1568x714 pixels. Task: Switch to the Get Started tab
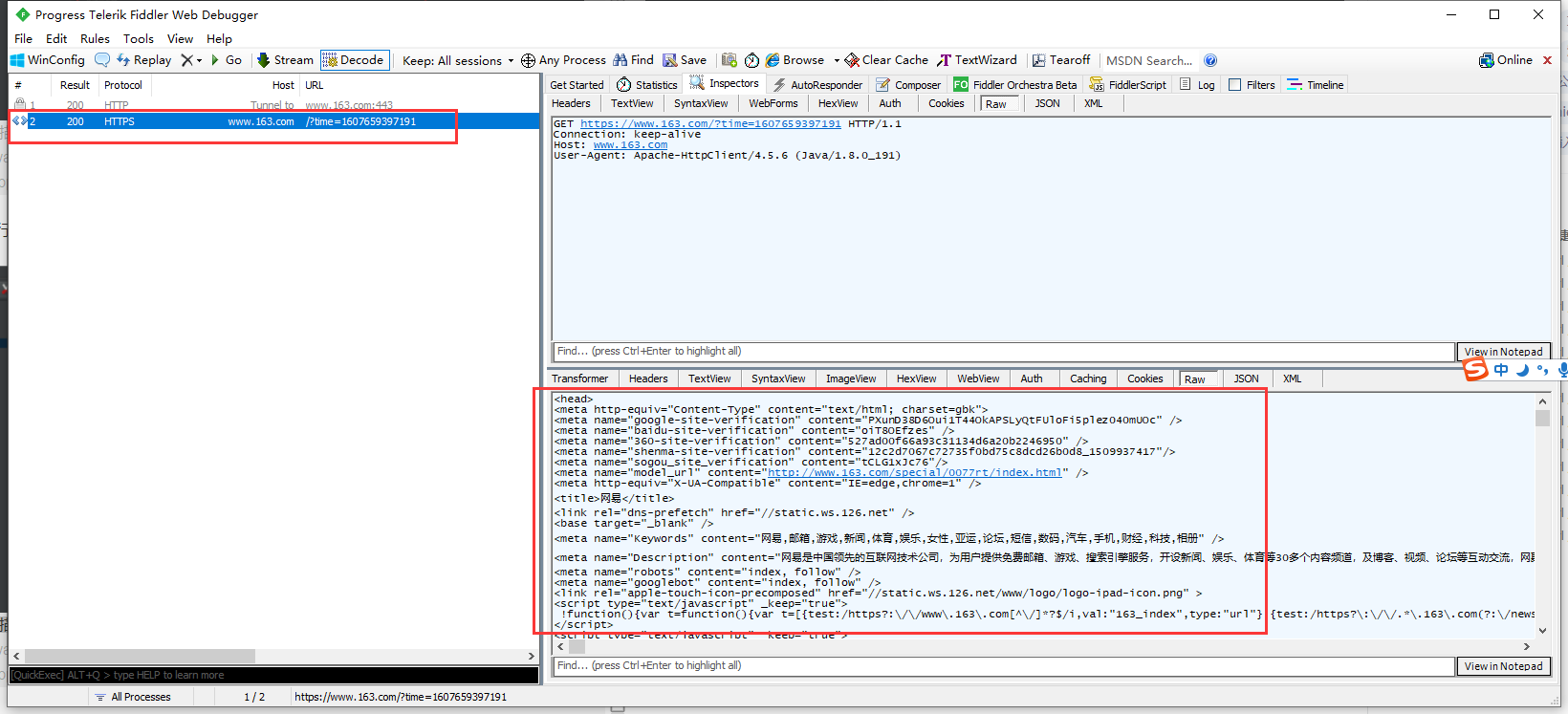(577, 85)
